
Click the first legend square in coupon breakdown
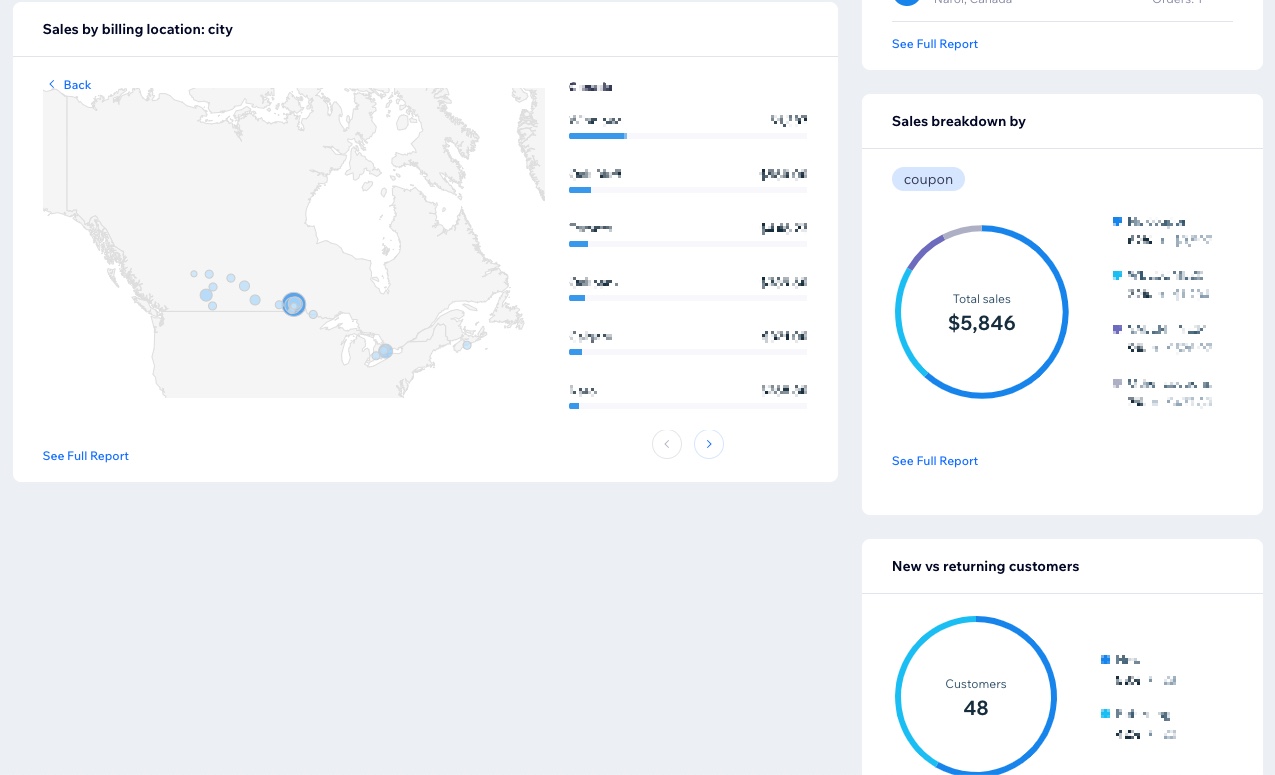tap(1117, 221)
